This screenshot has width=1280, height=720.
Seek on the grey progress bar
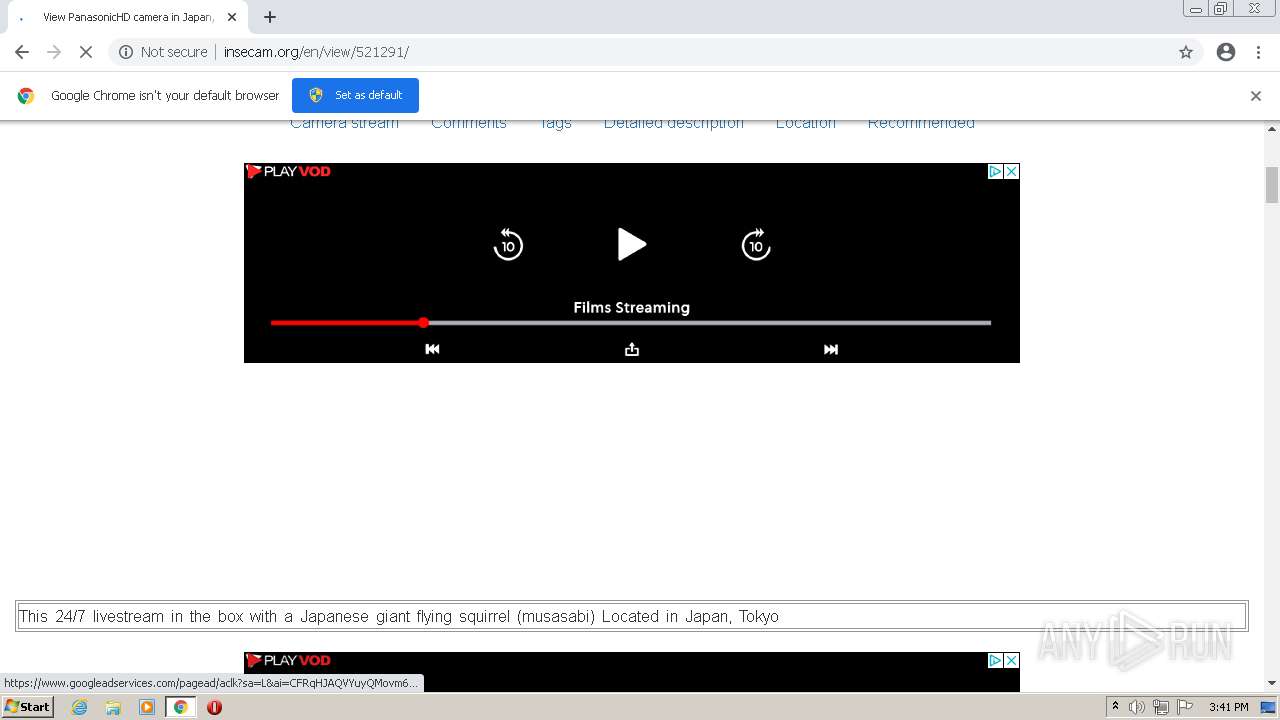pyautogui.click(x=710, y=322)
